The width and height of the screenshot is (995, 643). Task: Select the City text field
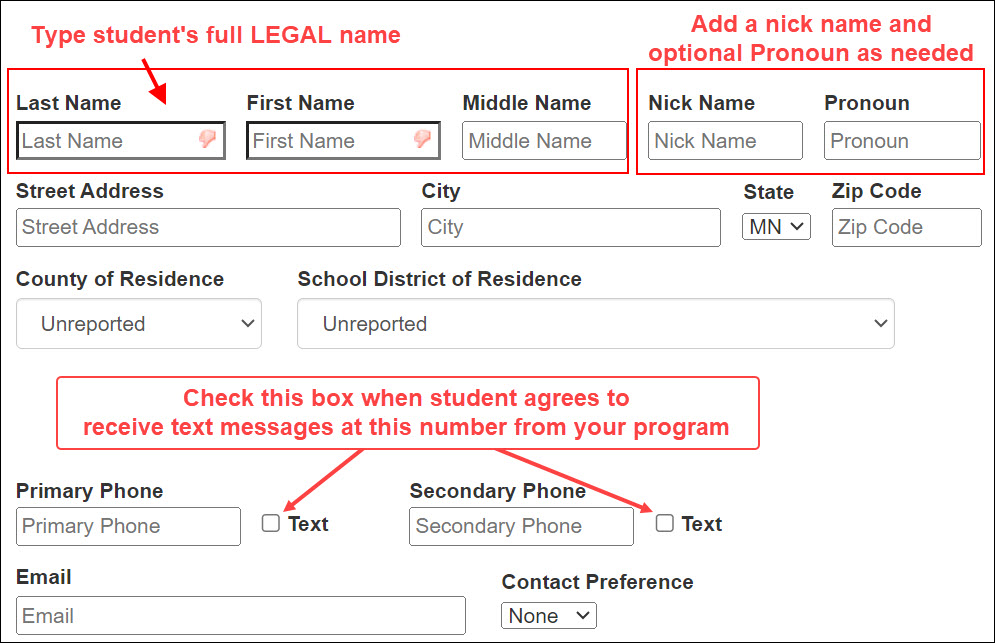pos(570,227)
